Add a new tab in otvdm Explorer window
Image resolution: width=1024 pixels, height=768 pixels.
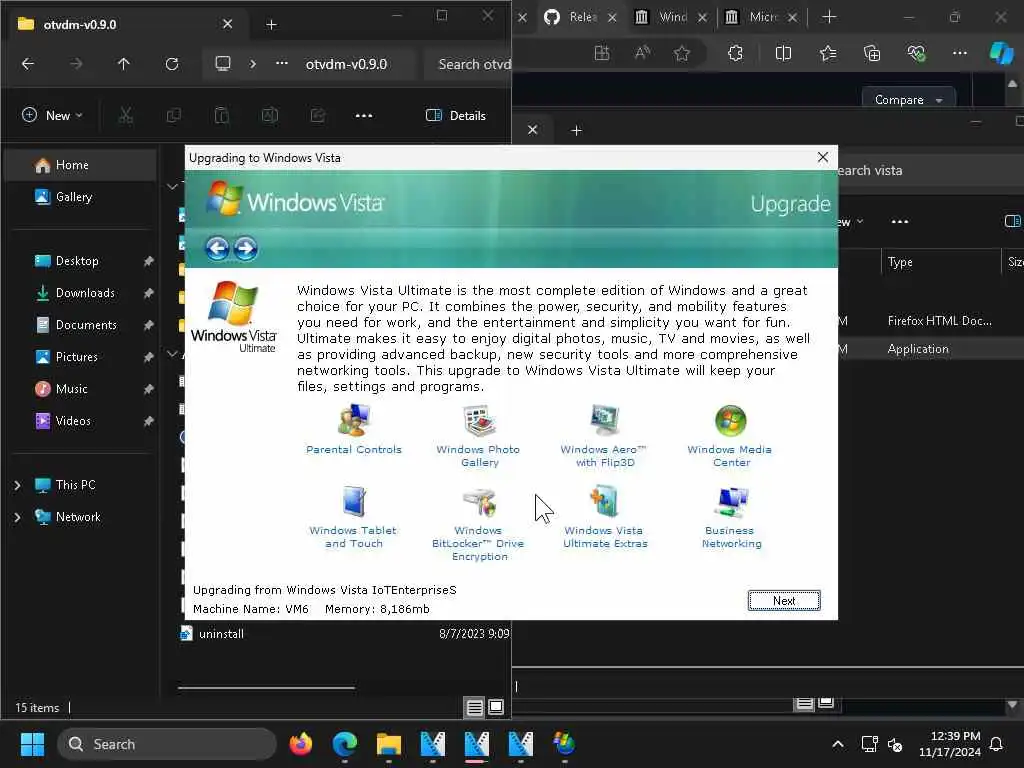click(x=272, y=25)
